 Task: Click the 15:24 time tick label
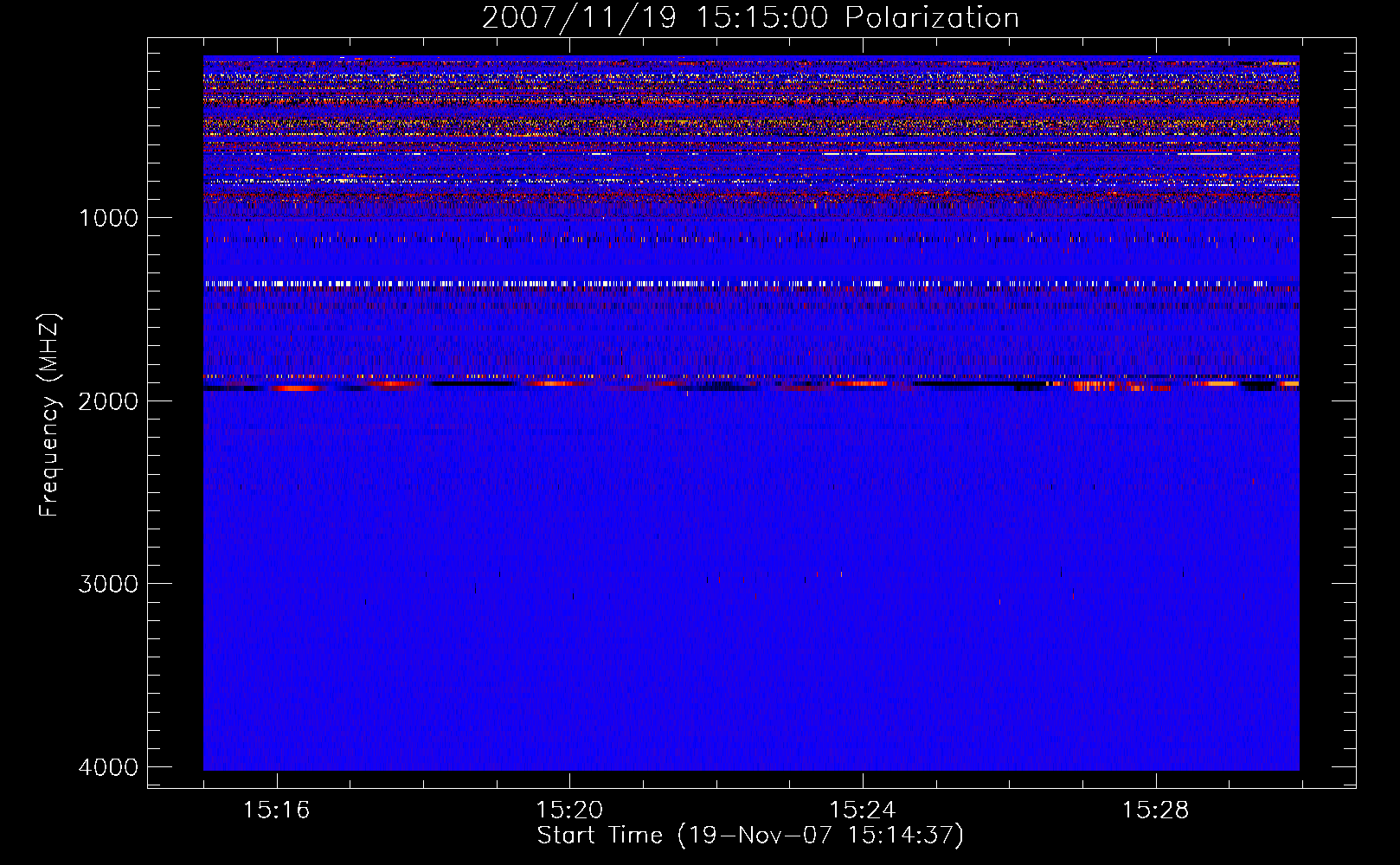tap(863, 811)
